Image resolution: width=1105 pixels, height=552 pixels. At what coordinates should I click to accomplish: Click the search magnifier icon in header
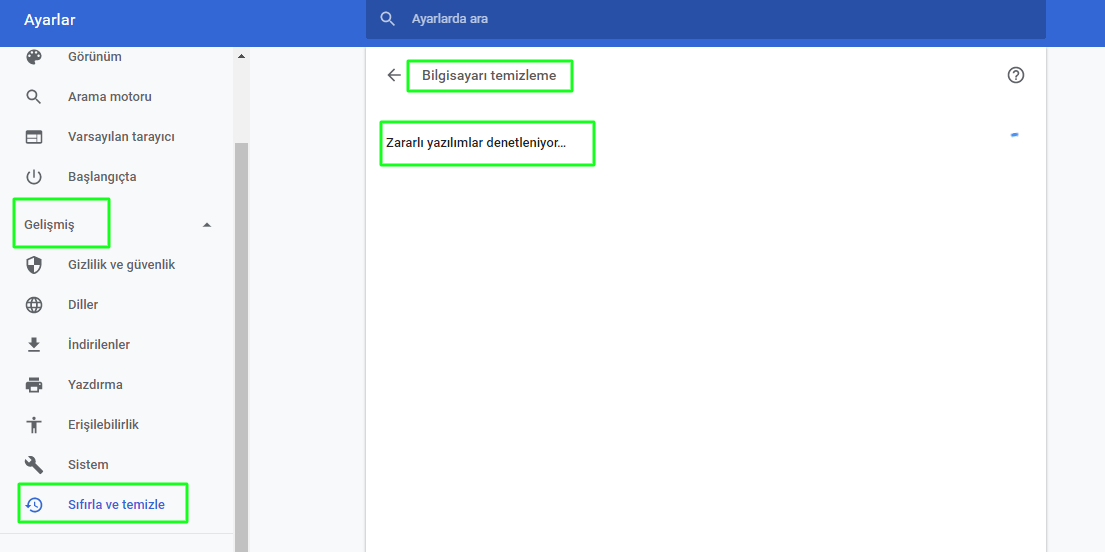point(388,18)
